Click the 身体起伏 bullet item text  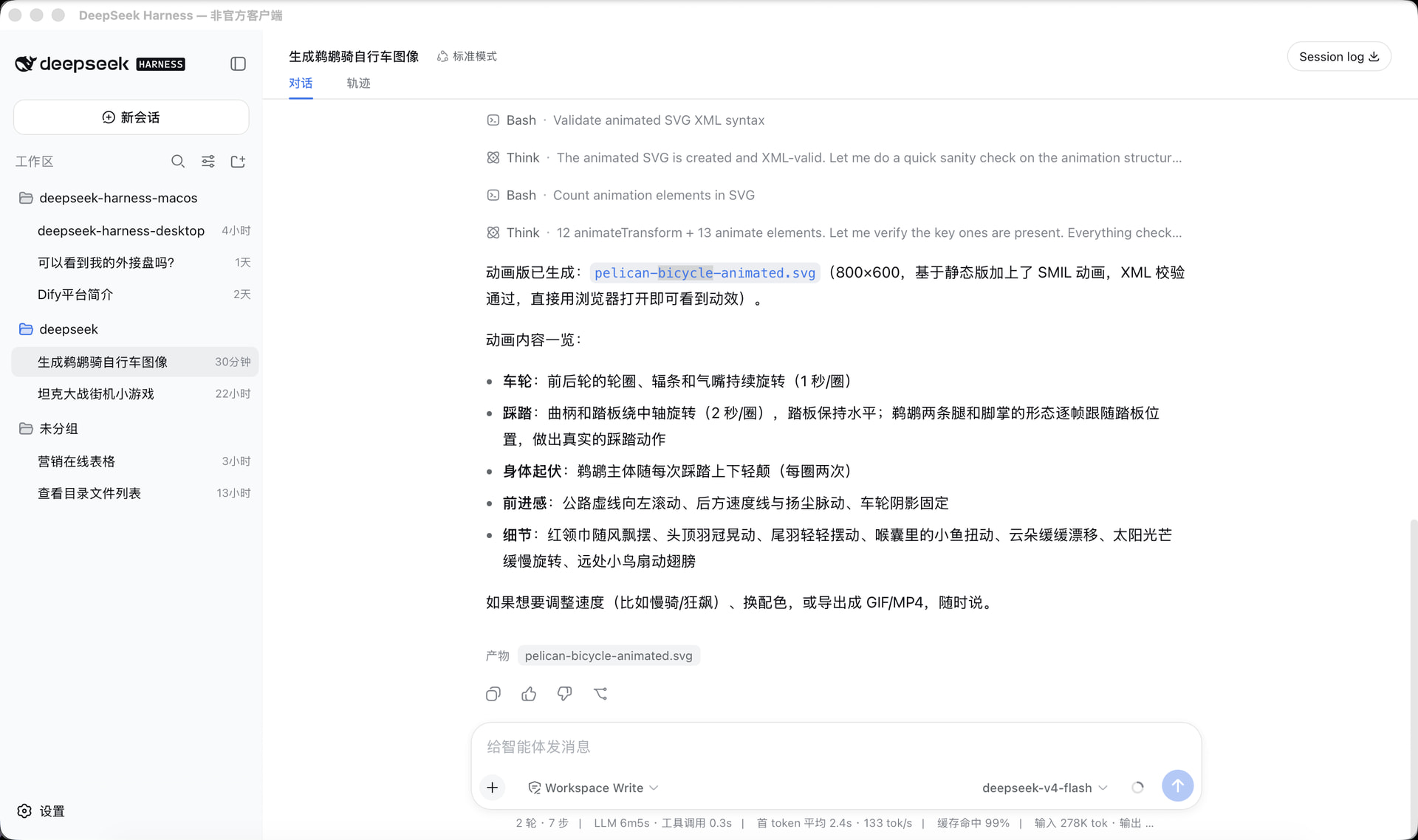[677, 471]
